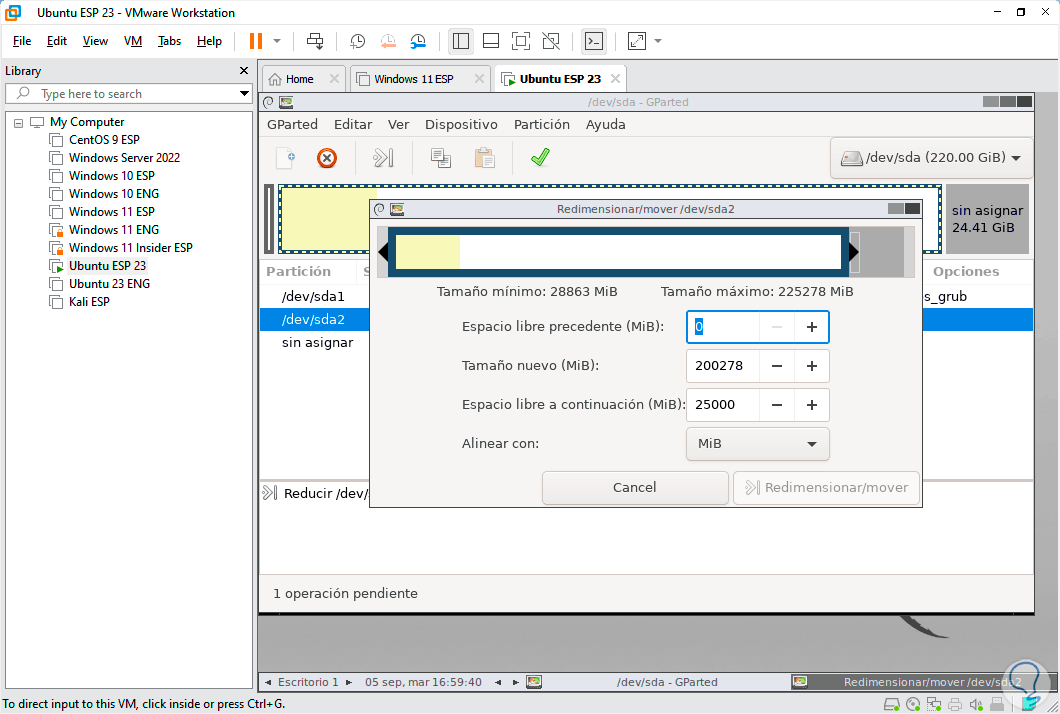Collapse the My Computer tree node
Image resolution: width=1060 pixels, height=714 pixels.
(18, 123)
